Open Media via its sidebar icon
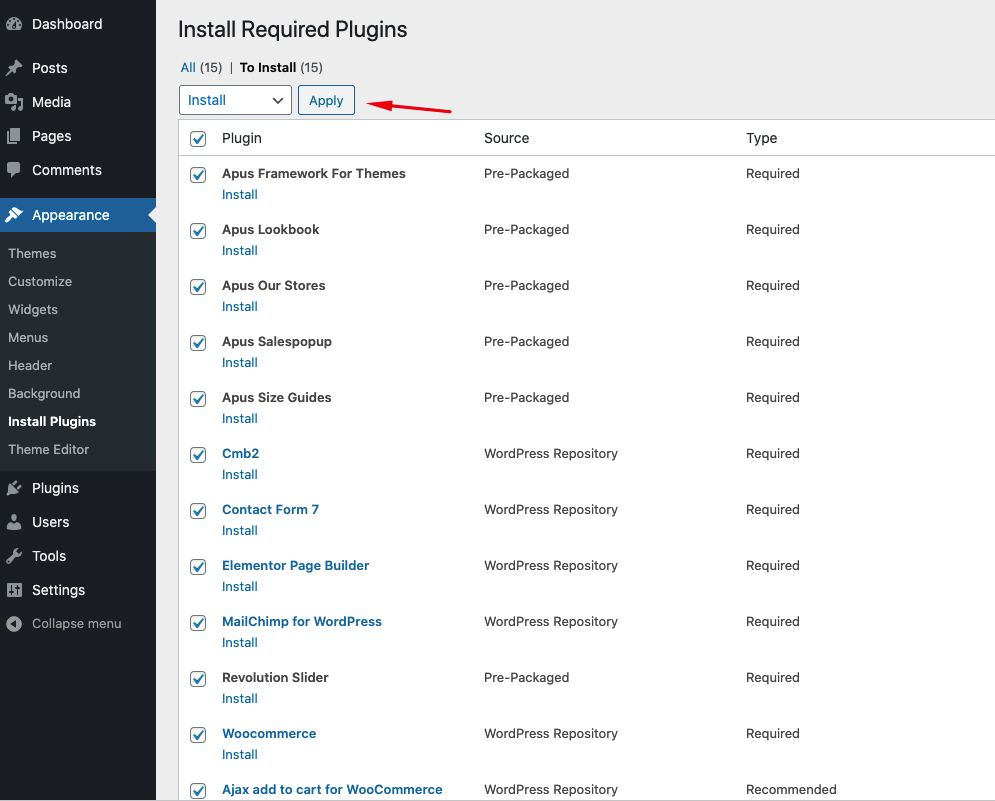Viewport: 995px width, 801px height. pos(14,102)
